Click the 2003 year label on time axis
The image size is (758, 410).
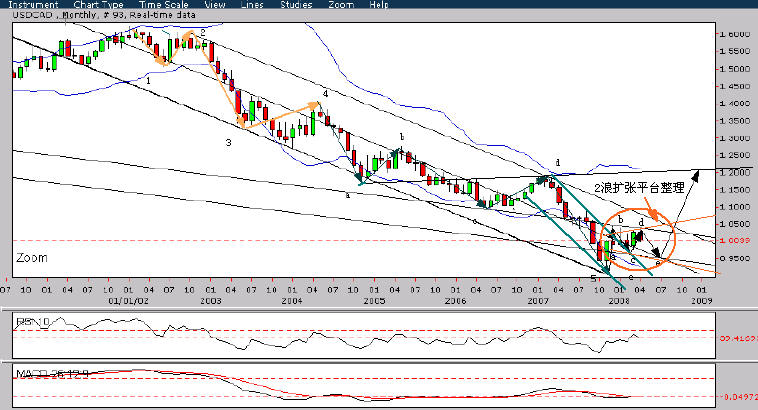210,301
